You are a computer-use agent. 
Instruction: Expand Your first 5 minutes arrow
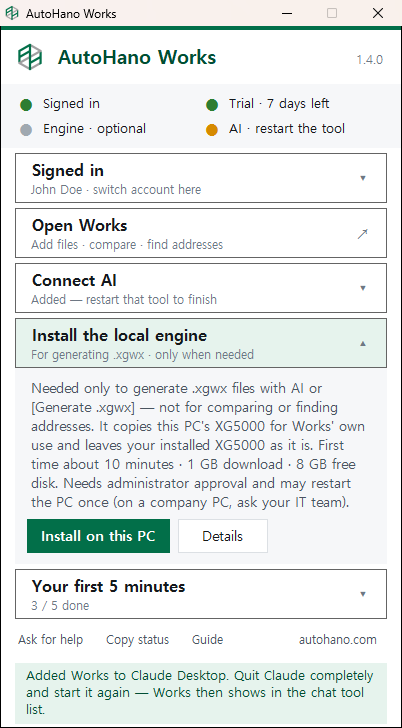pyautogui.click(x=363, y=594)
